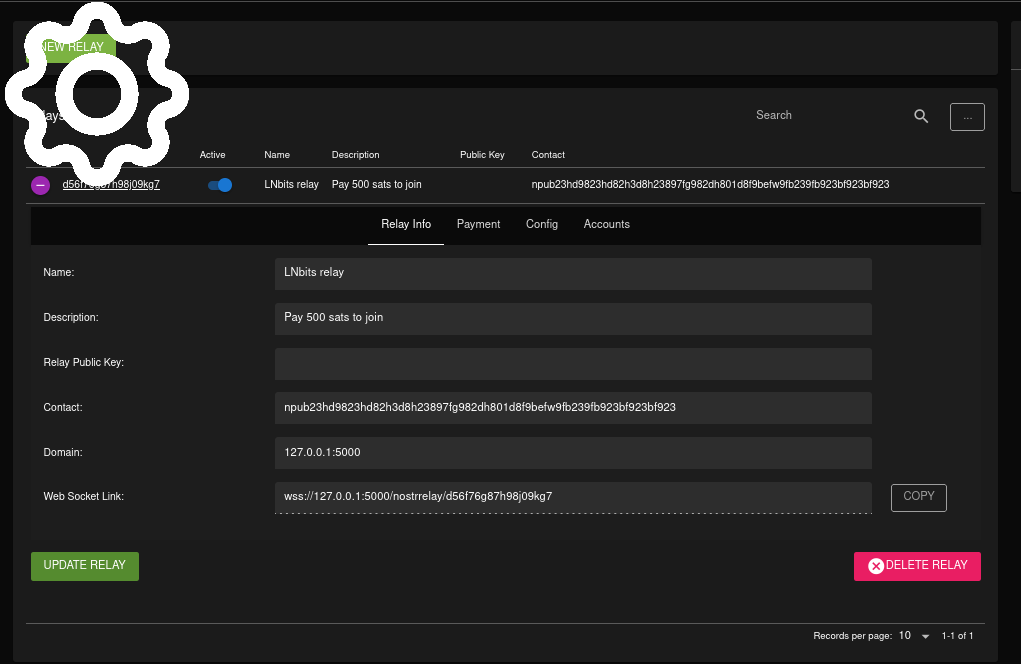Switch to the Payment tab

click(478, 224)
